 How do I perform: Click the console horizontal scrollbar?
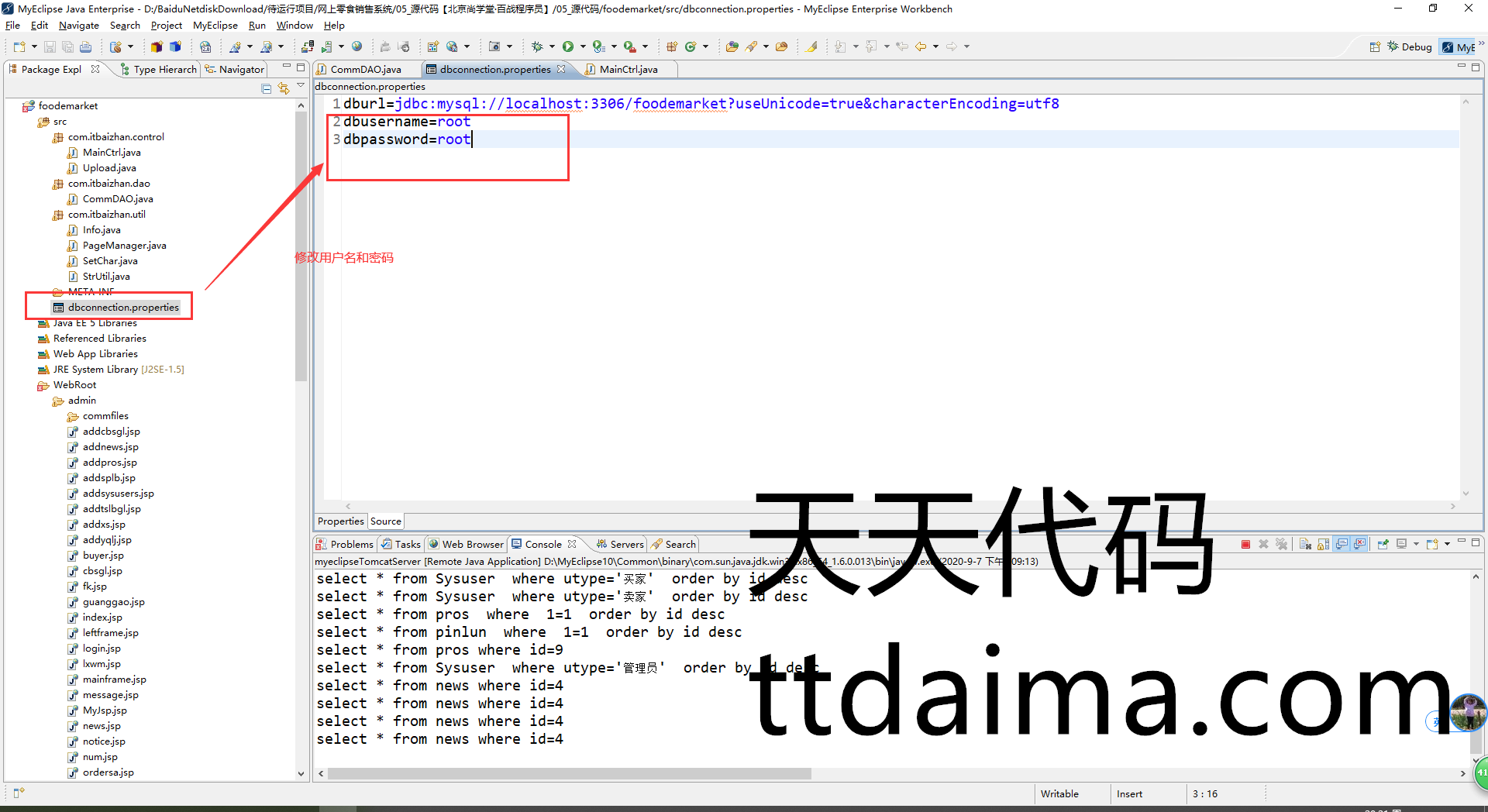(569, 773)
